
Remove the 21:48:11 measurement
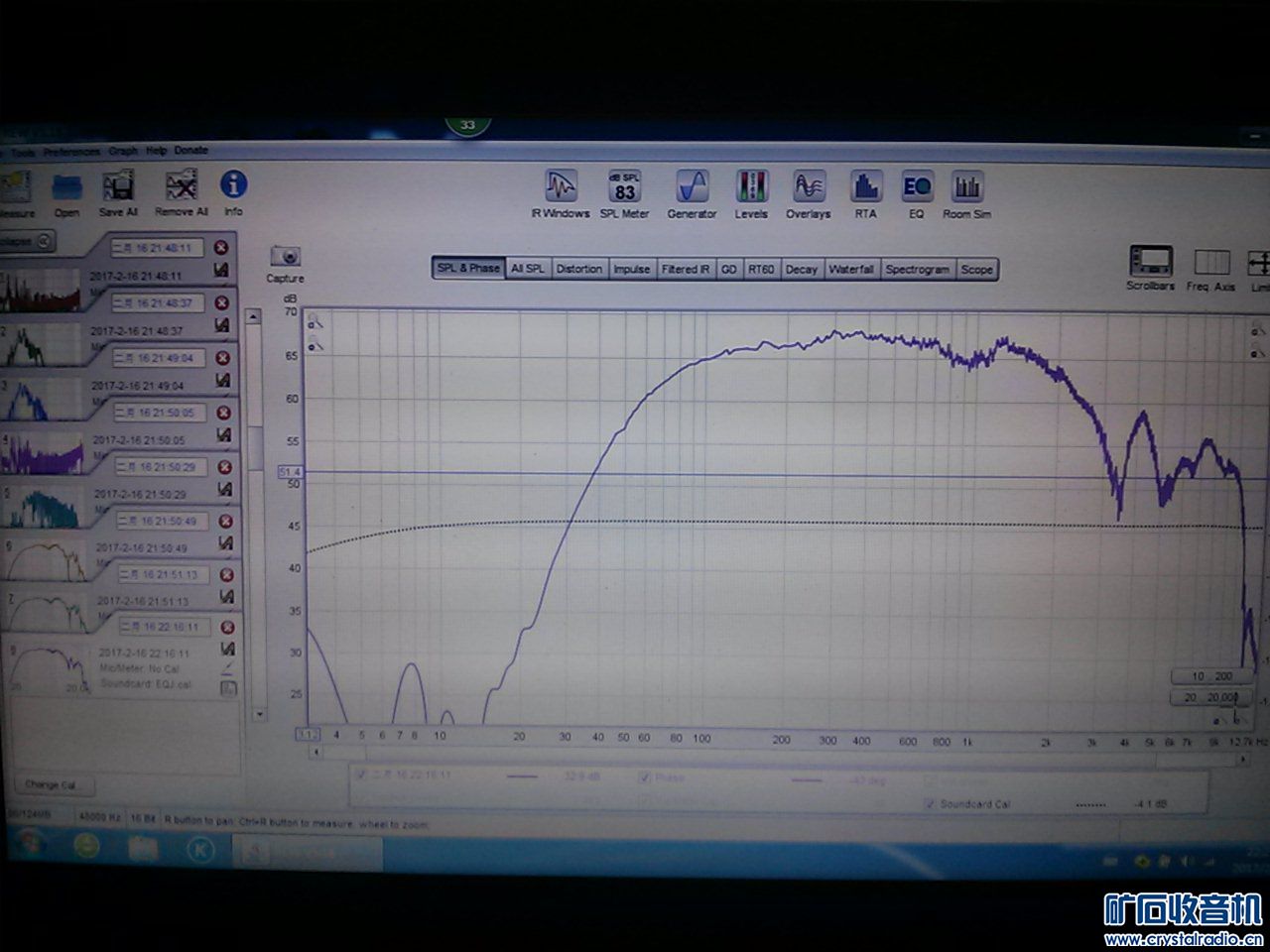pyautogui.click(x=221, y=248)
